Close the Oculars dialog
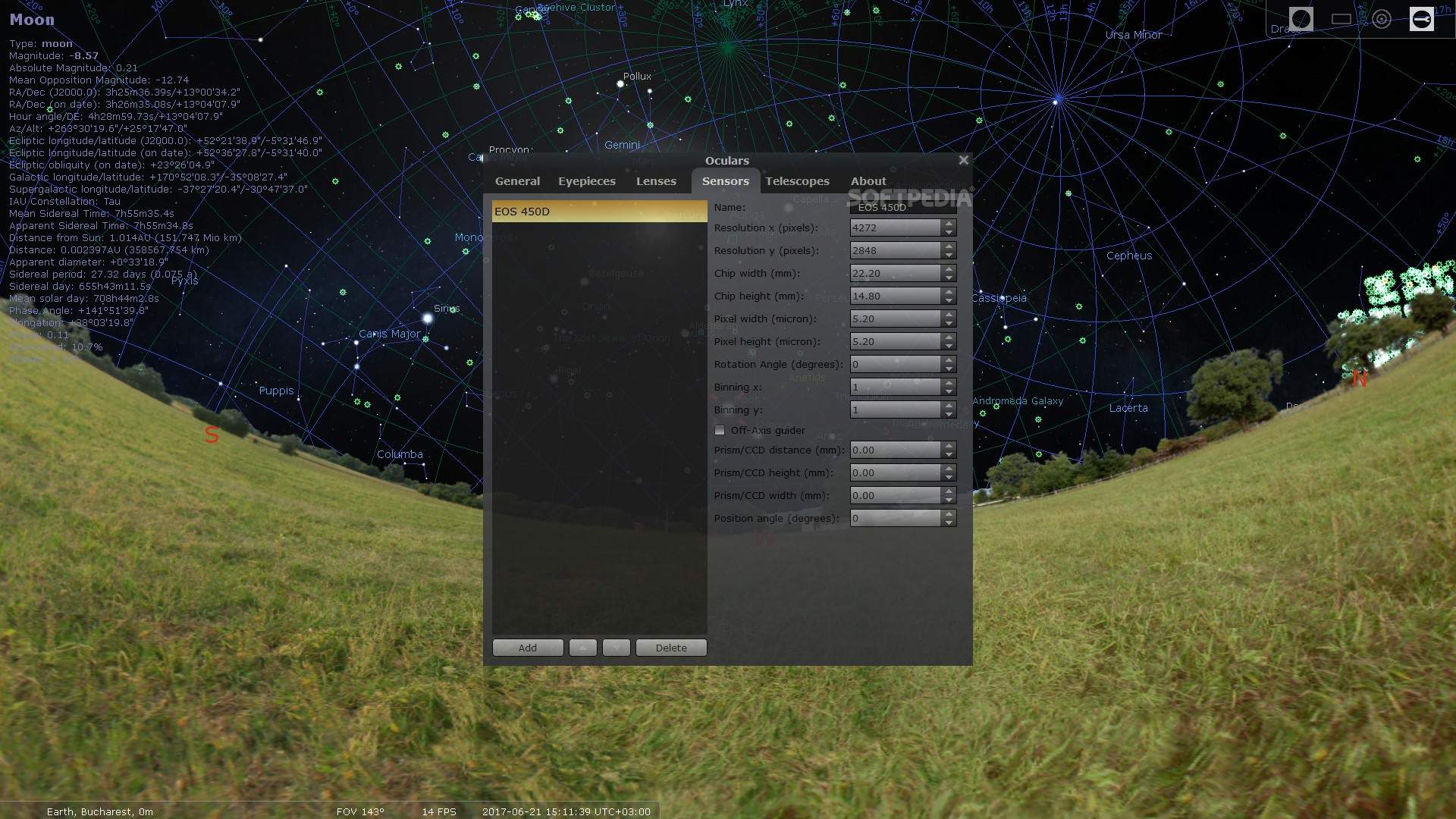Viewport: 1456px width, 819px height. [x=963, y=160]
